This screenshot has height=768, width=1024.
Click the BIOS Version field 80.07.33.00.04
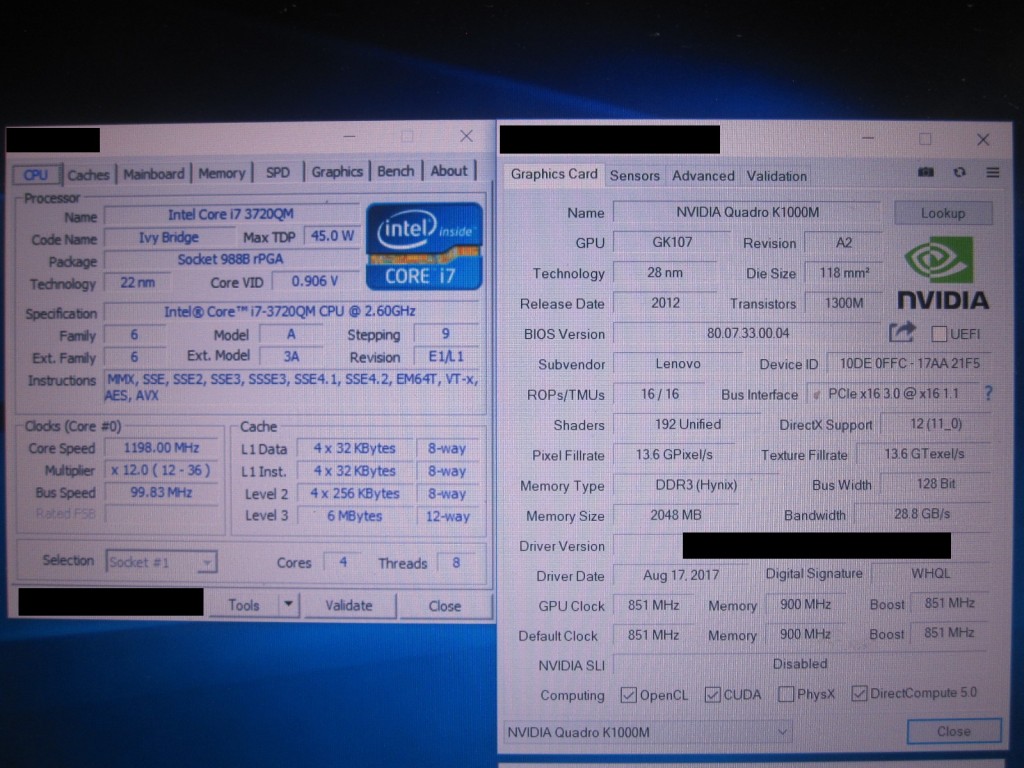[748, 333]
